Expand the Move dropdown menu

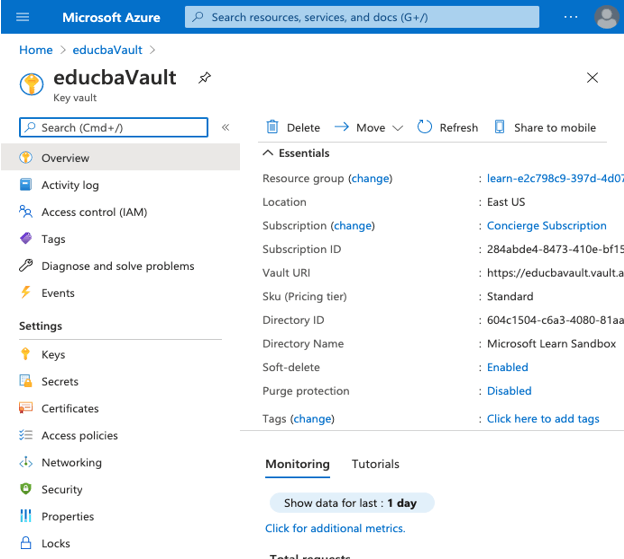pos(397,128)
